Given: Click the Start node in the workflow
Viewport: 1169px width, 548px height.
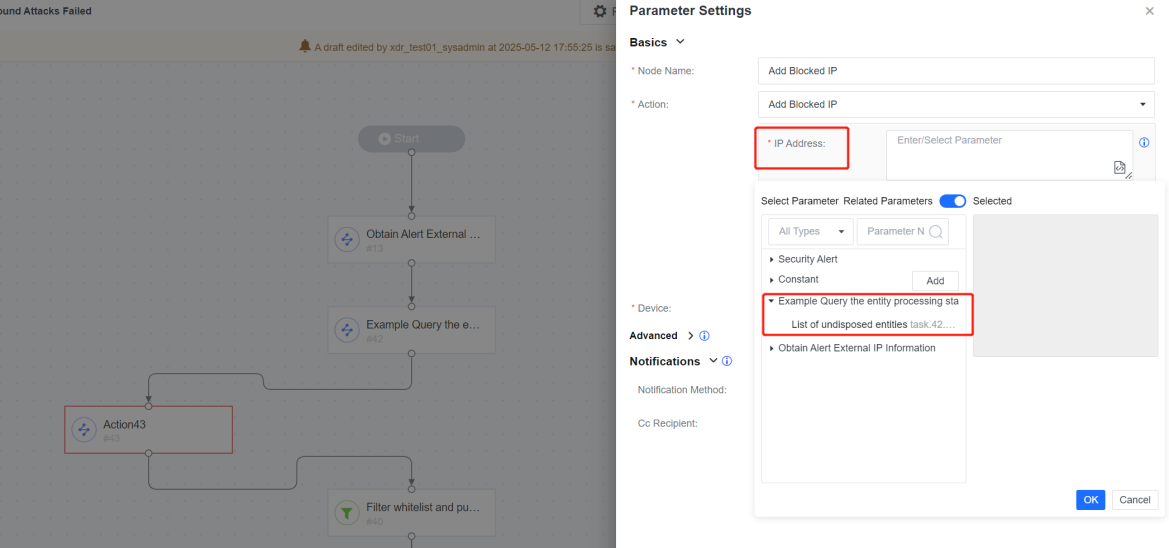Looking at the screenshot, I should point(411,139).
